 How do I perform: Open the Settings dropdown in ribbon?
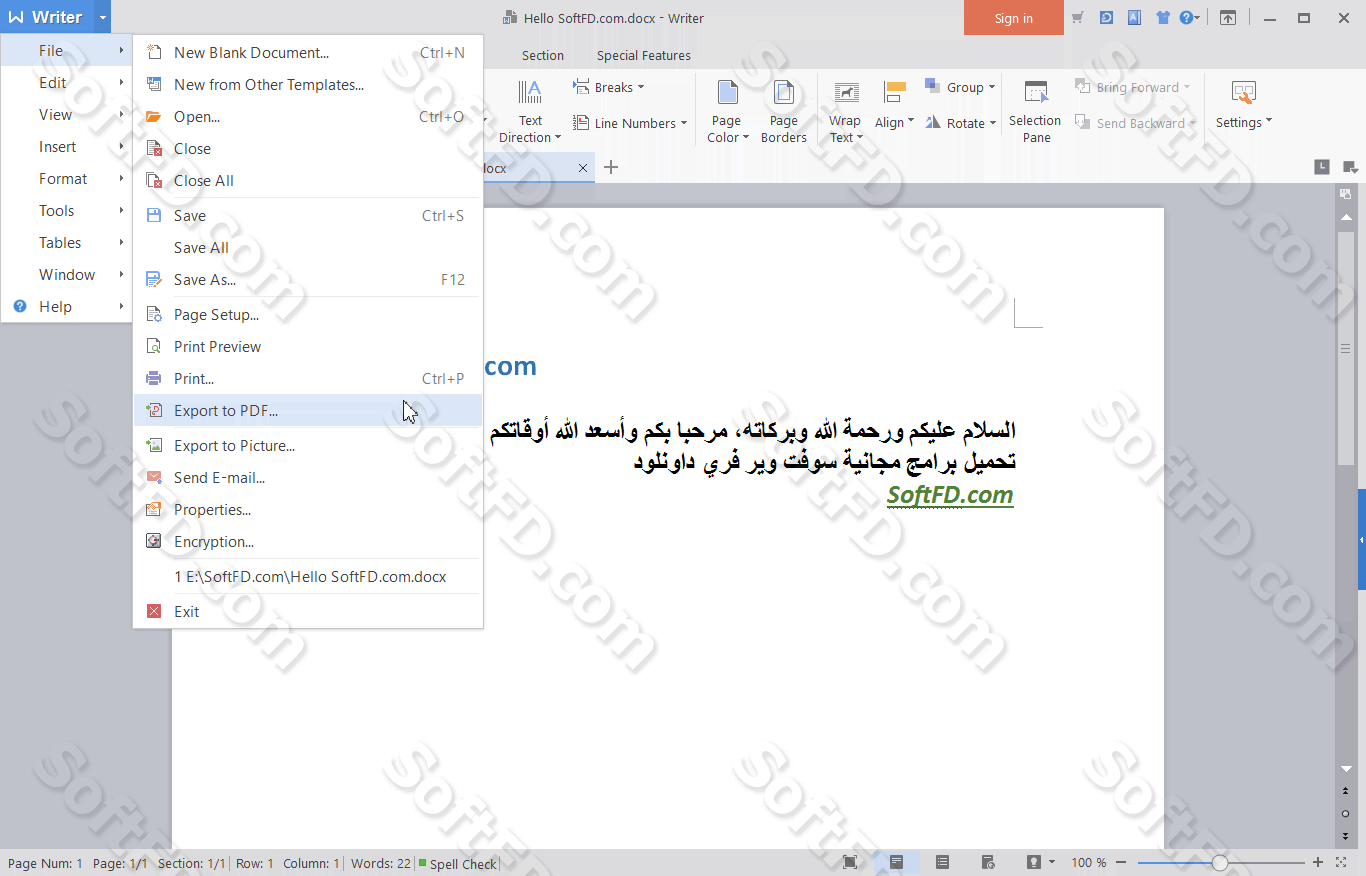pyautogui.click(x=1244, y=106)
